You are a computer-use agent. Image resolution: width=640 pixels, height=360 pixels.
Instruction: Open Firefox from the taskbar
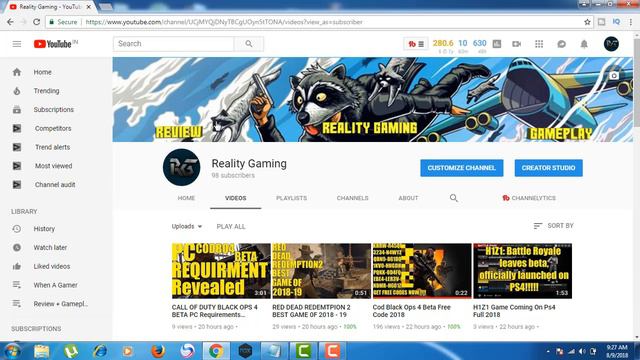(x=158, y=351)
